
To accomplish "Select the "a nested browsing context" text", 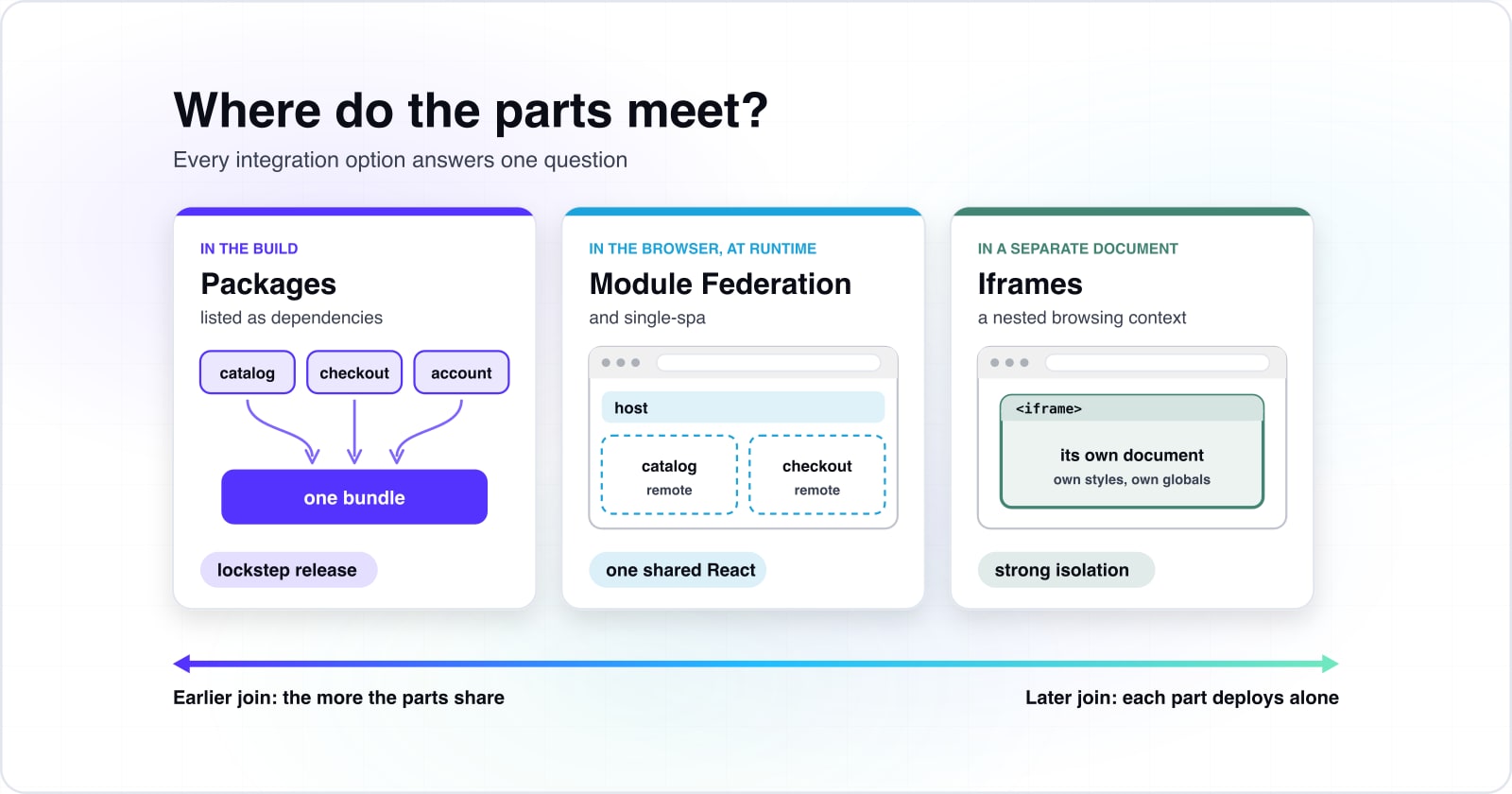I will (x=1082, y=318).
